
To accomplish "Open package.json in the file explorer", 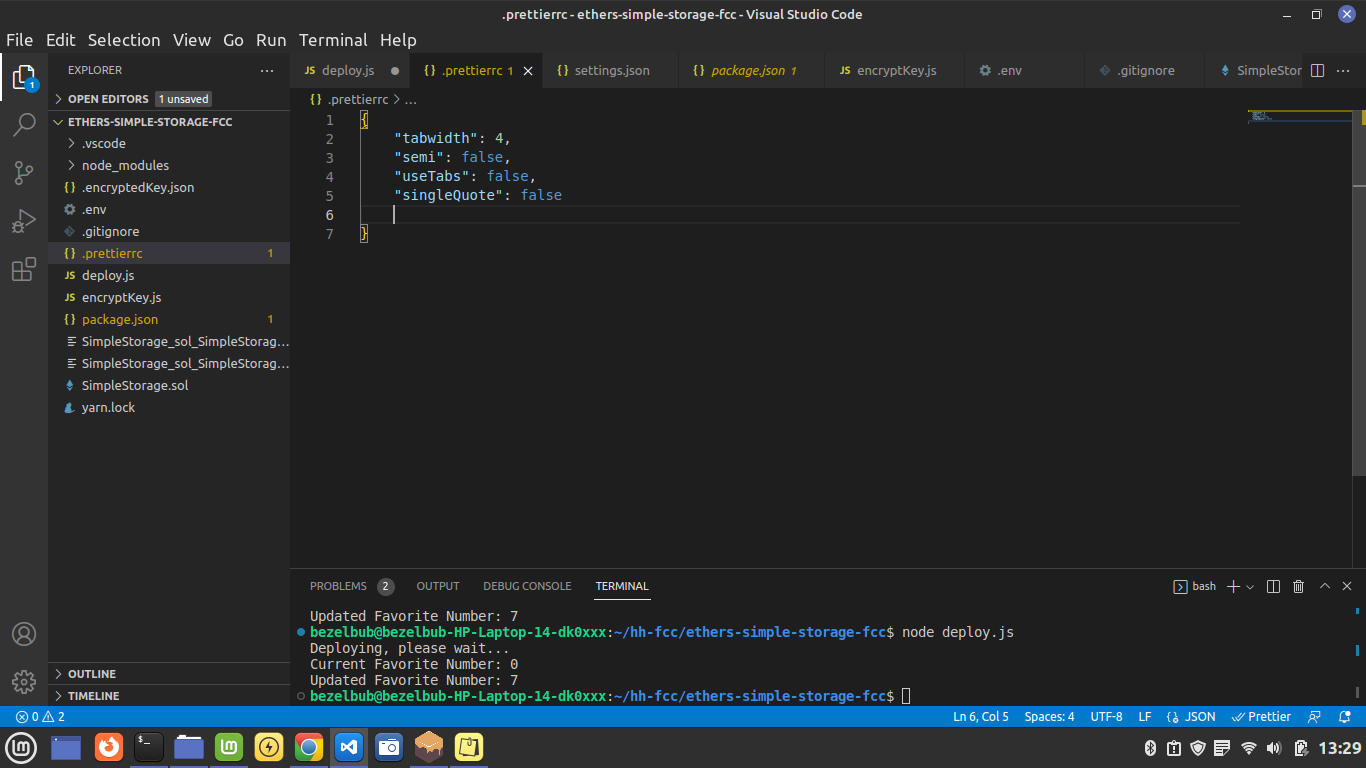I will [169, 319].
